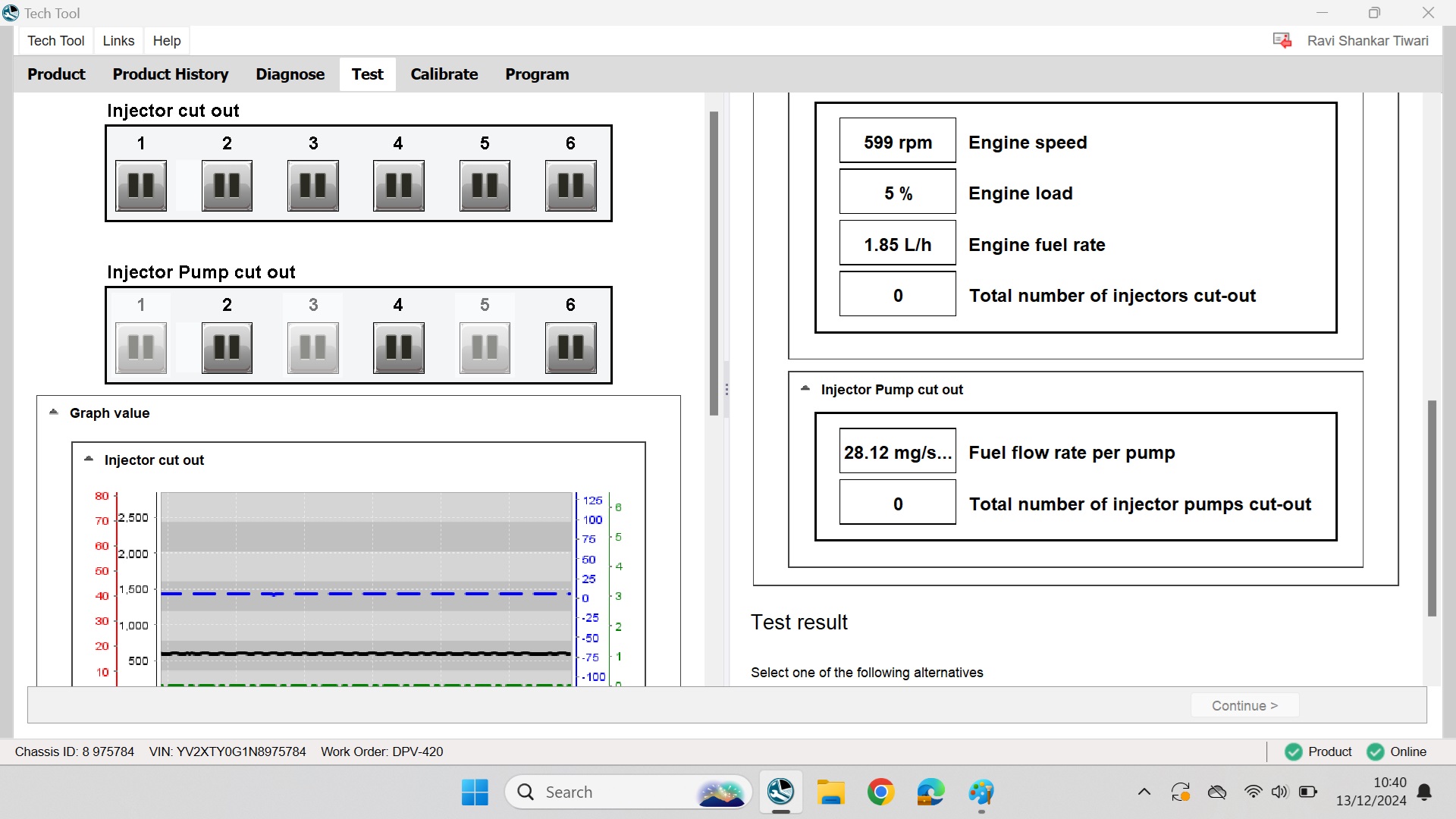Screen dimensions: 1456x819
Task: Switch to the Product History tab
Action: (x=171, y=74)
